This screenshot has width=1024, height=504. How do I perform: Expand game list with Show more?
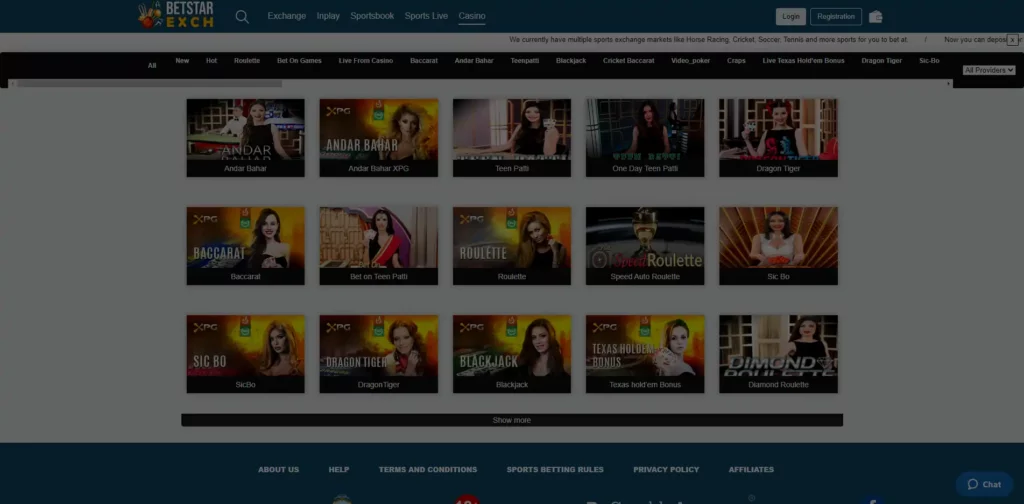512,420
